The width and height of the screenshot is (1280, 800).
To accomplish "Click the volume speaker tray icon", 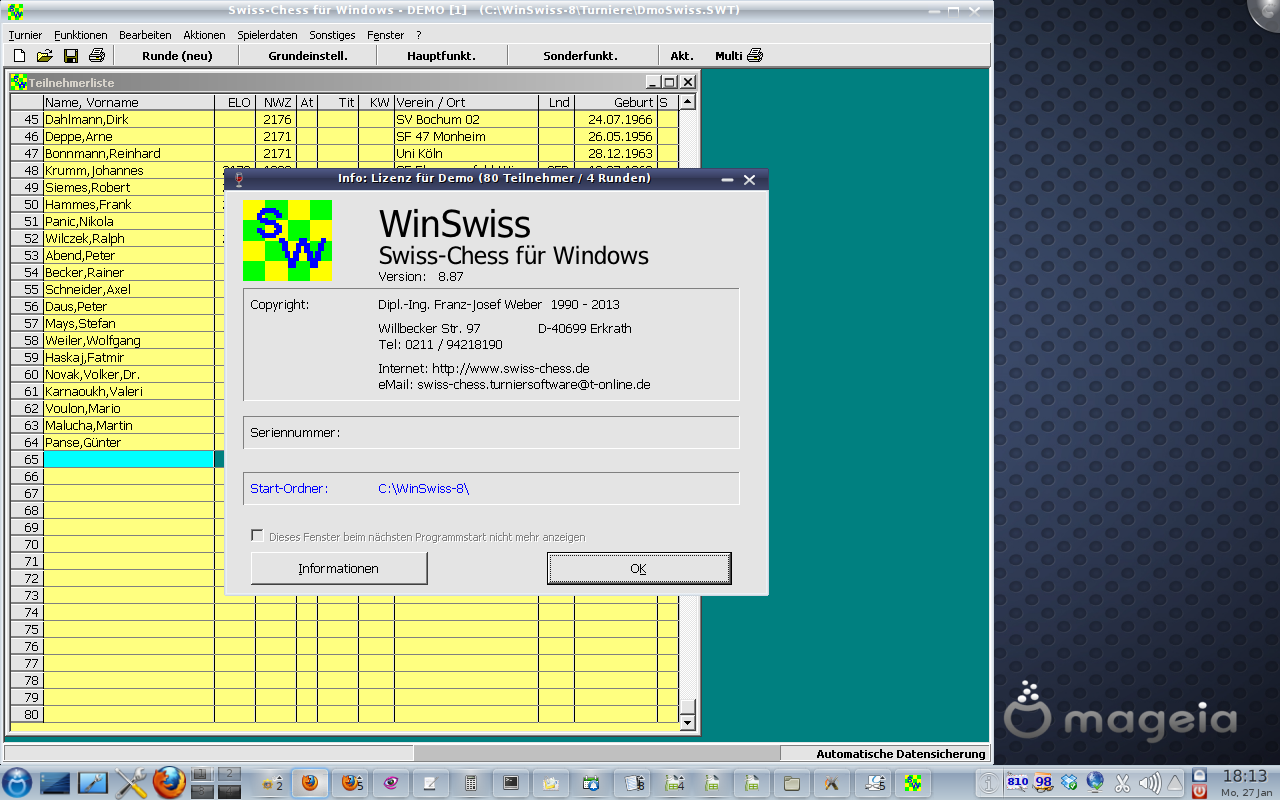I will point(1149,783).
